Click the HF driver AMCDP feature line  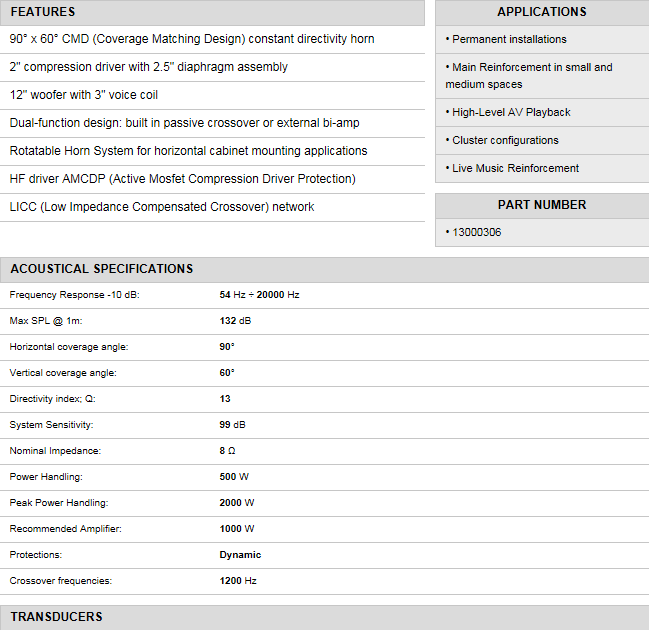182,179
